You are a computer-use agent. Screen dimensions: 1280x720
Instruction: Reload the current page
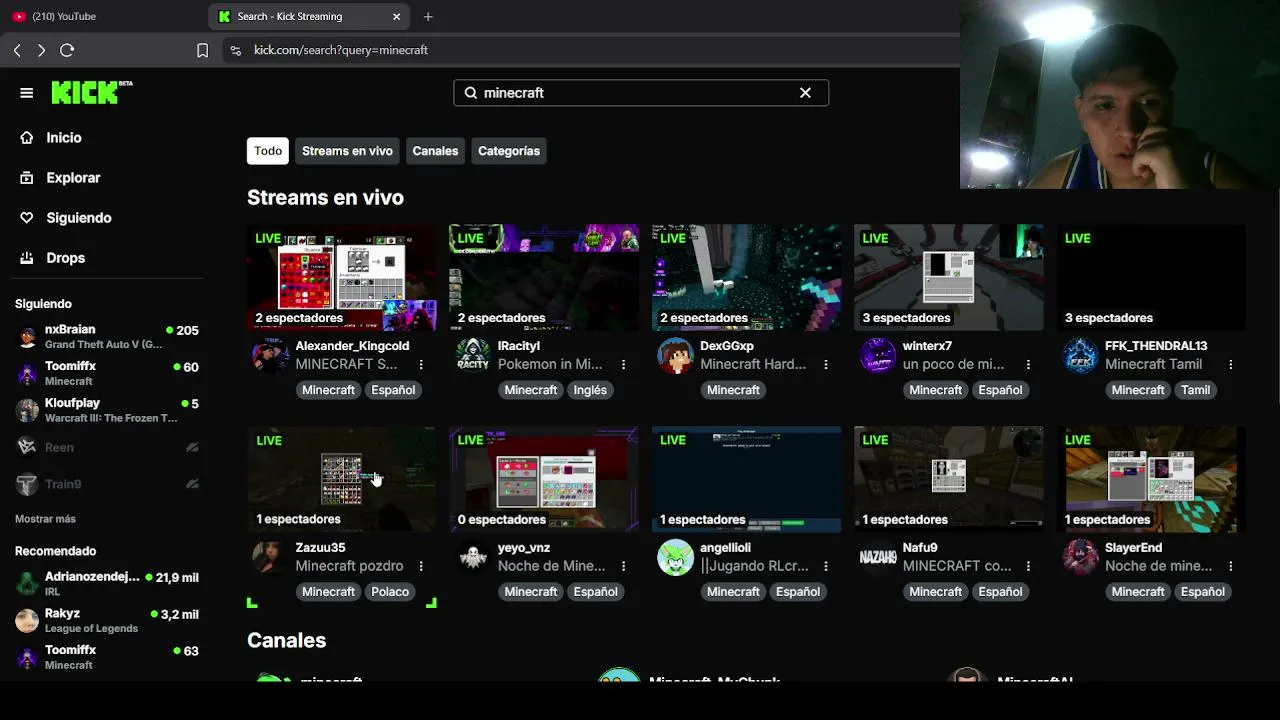(x=67, y=50)
